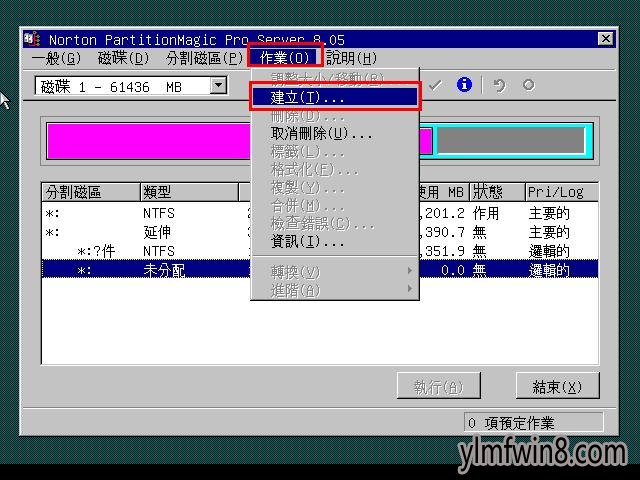This screenshot has width=640, height=480.
Task: Click the 結束(X) button
Action: click(558, 386)
